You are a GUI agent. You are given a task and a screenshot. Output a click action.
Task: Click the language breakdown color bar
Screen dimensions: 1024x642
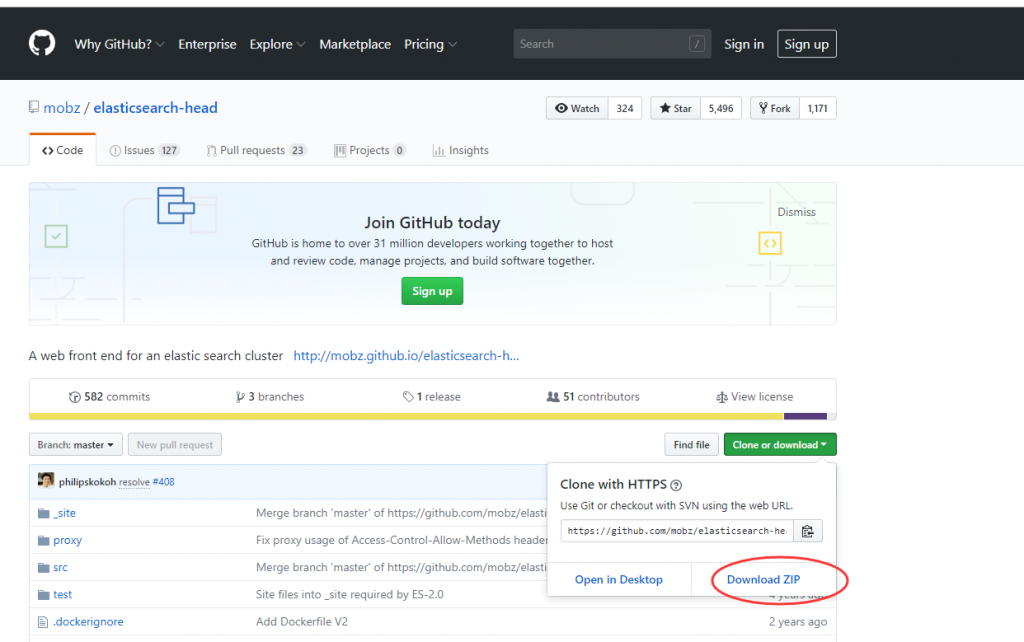[432, 416]
